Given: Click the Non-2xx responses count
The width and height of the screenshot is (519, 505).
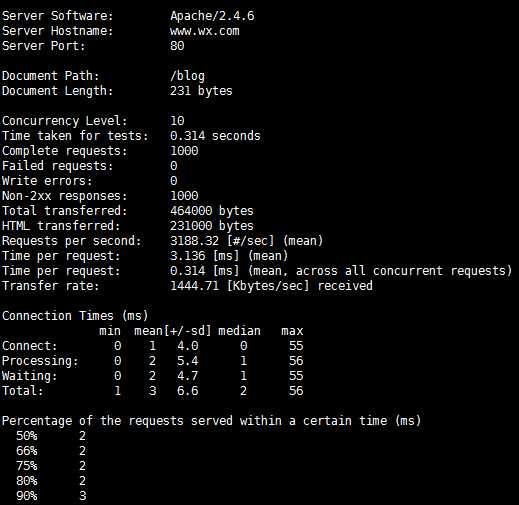Looking at the screenshot, I should coord(184,196).
